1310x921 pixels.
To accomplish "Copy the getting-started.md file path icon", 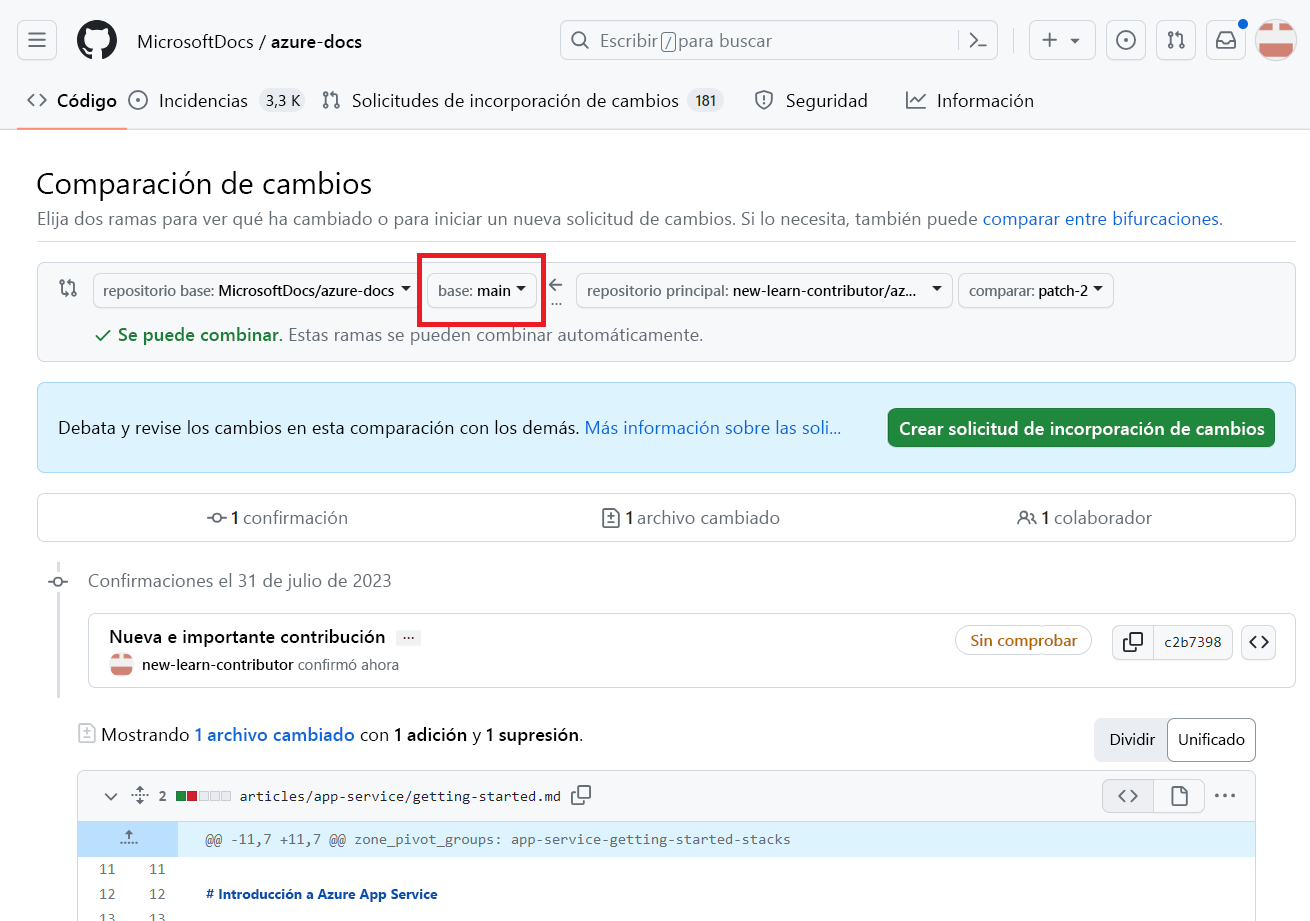I will point(581,796).
